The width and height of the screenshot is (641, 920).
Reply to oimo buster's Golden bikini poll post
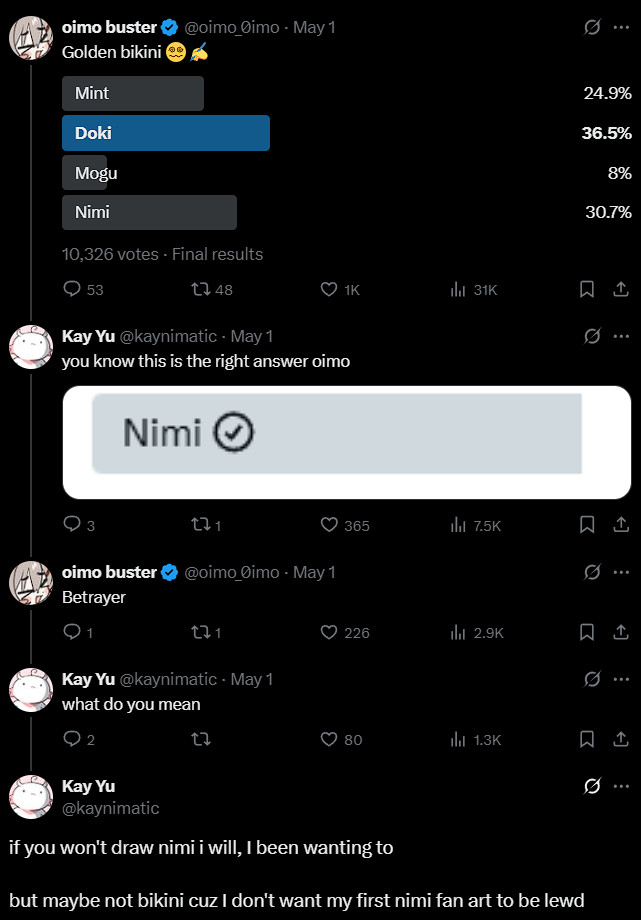(x=72, y=289)
